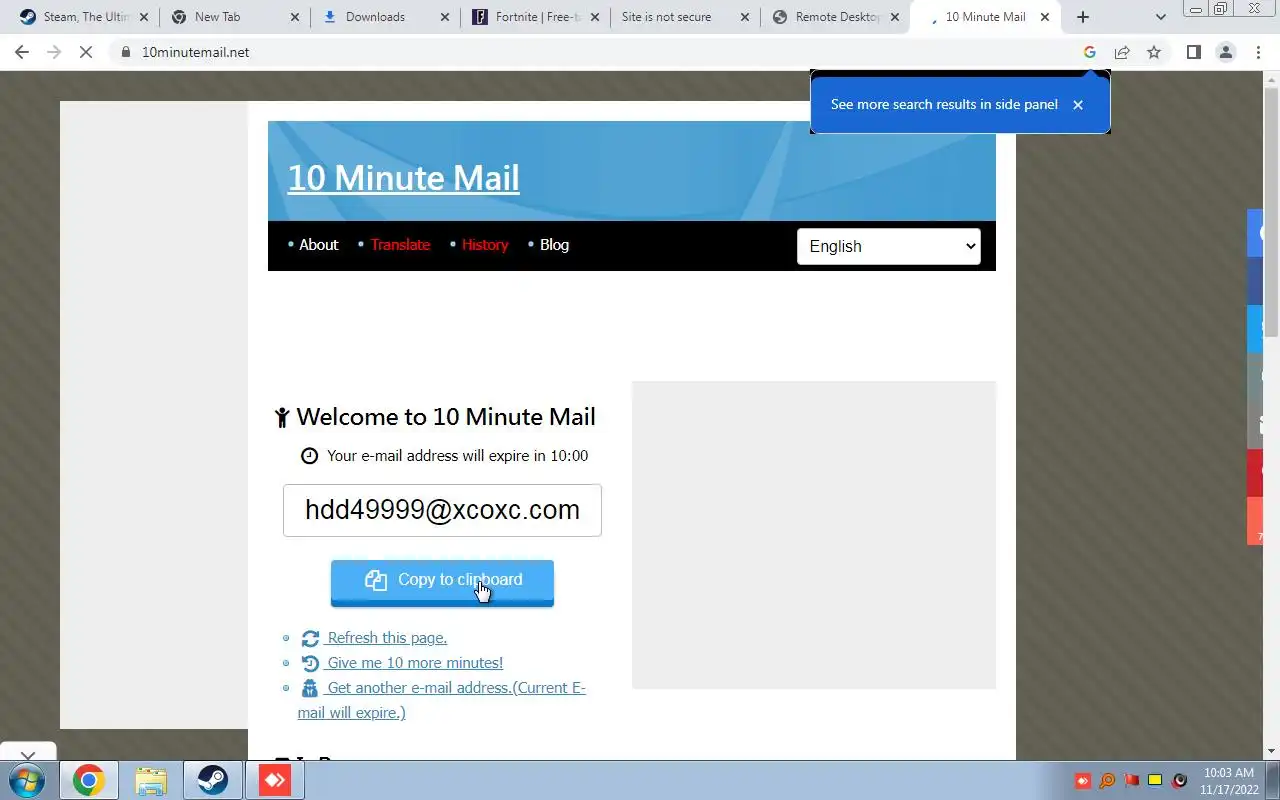This screenshot has height=800, width=1280.
Task: Switch to the Remote Desktop tab
Action: coord(834,17)
